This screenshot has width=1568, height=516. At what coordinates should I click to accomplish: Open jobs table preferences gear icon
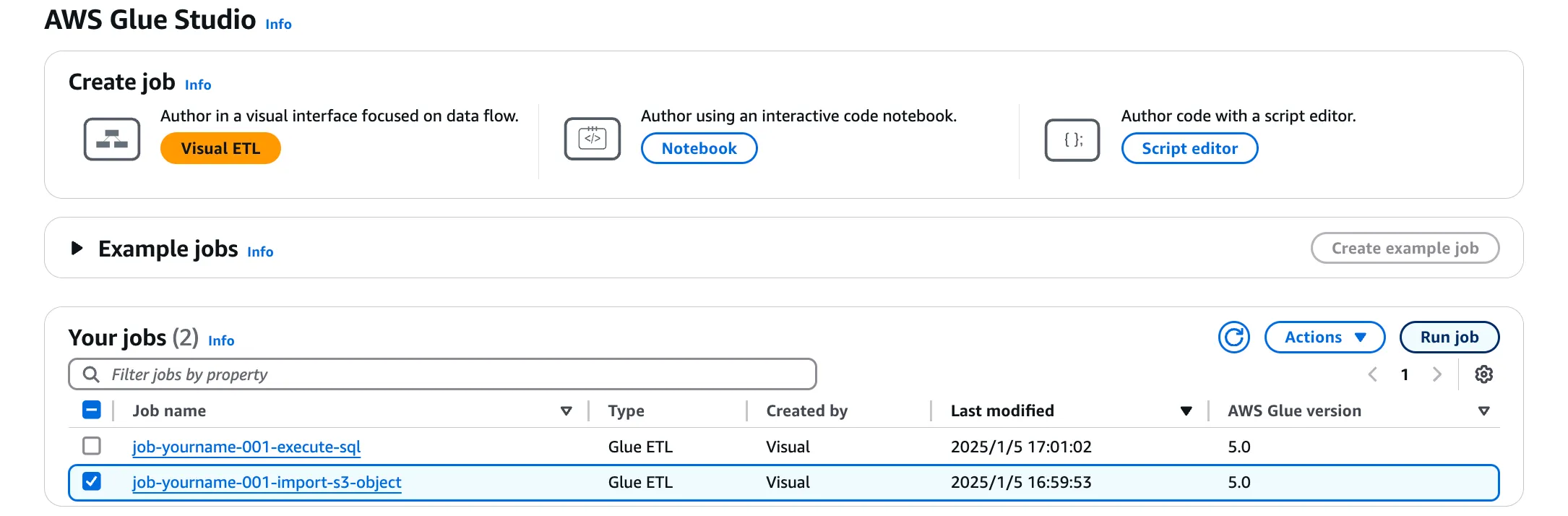tap(1483, 374)
